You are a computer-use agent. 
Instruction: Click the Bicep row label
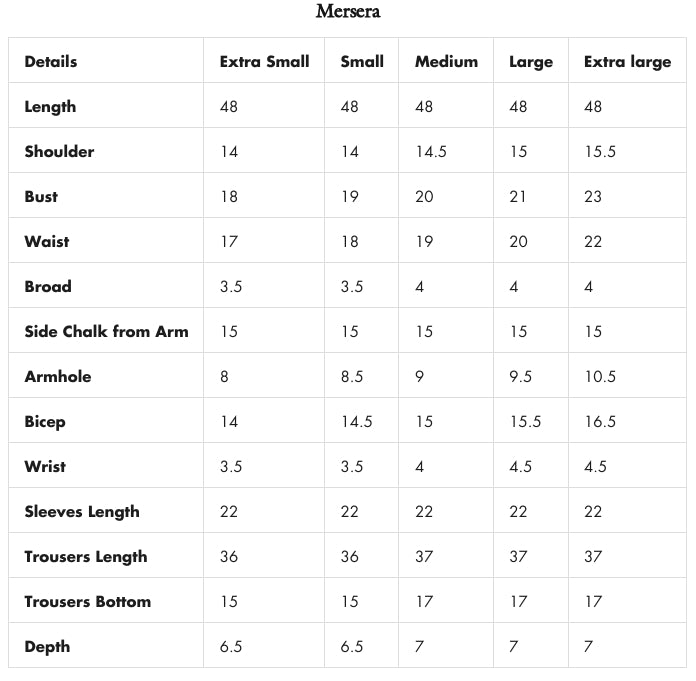tap(45, 422)
